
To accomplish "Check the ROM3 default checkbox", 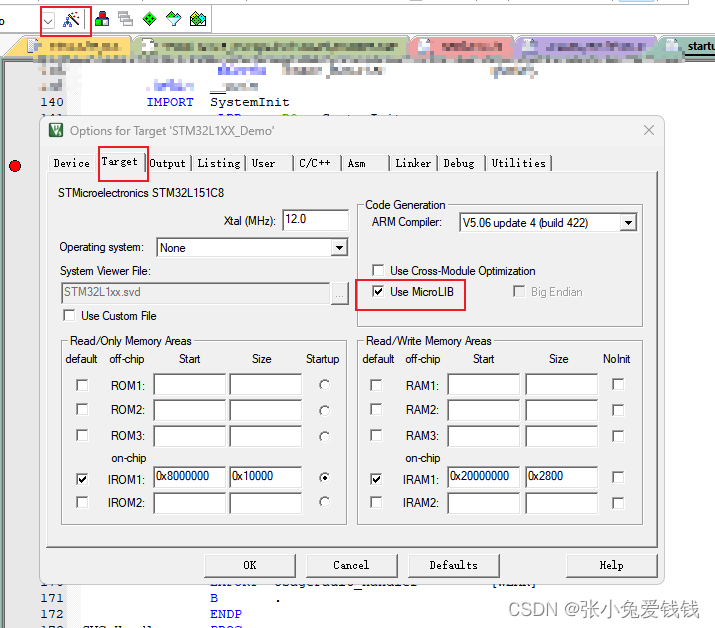I will [82, 435].
